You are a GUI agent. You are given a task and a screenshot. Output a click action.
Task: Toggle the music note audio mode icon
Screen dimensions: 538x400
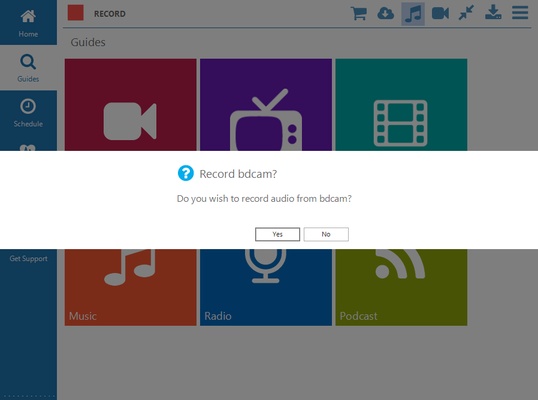click(413, 14)
